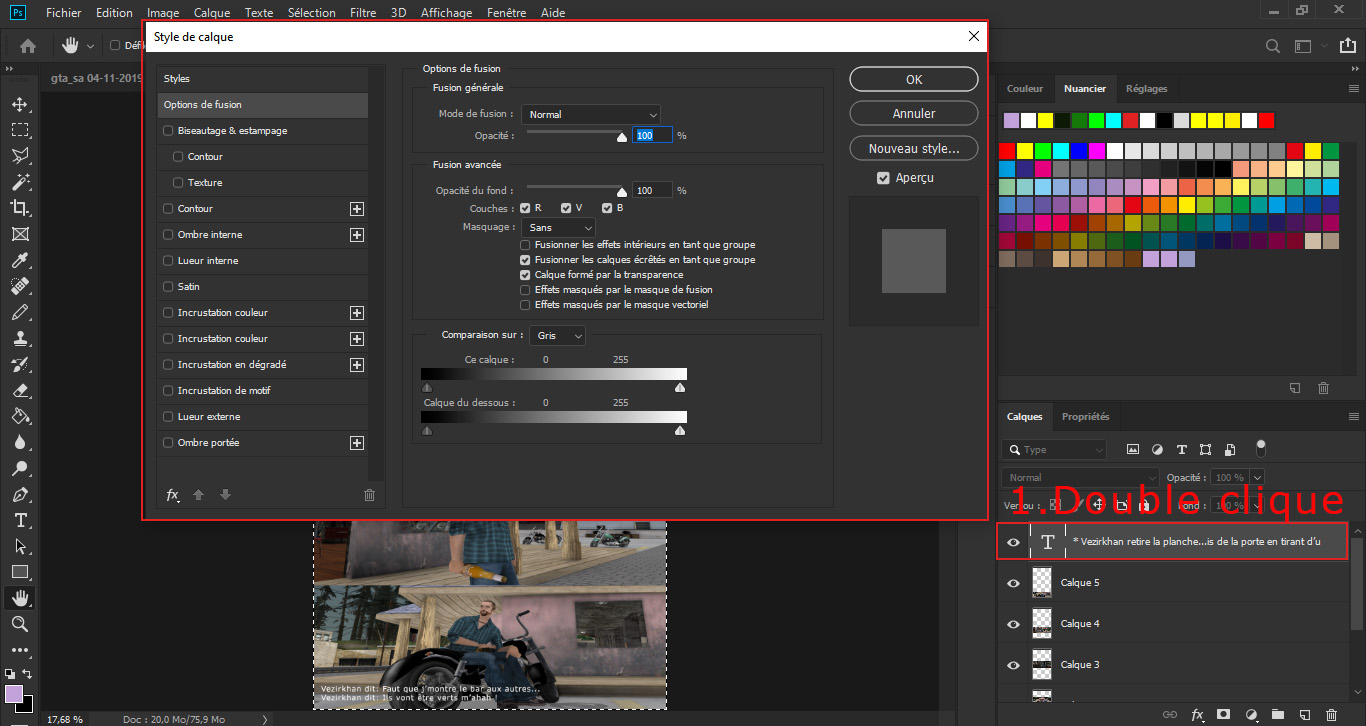Open the Opacité dropdown arrow in Calques panel
The width and height of the screenshot is (1366, 726).
[1257, 478]
